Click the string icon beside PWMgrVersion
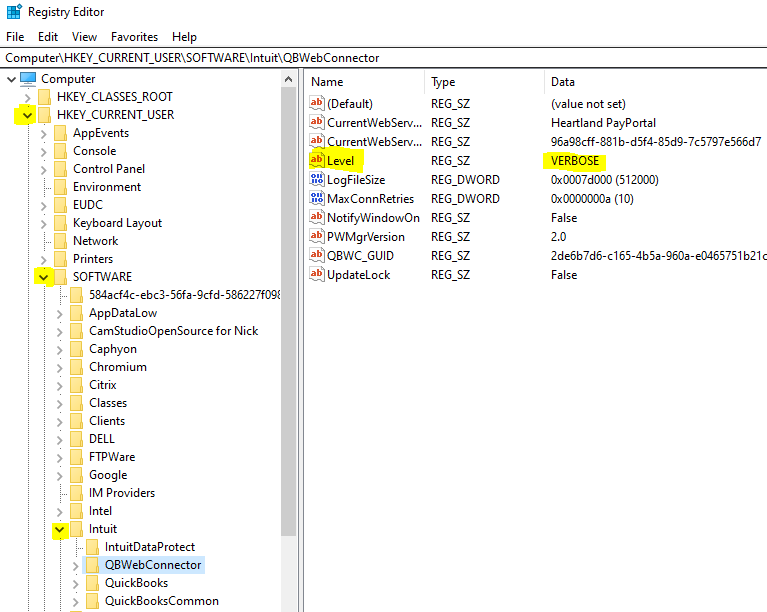The width and height of the screenshot is (767, 612). pyautogui.click(x=317, y=236)
